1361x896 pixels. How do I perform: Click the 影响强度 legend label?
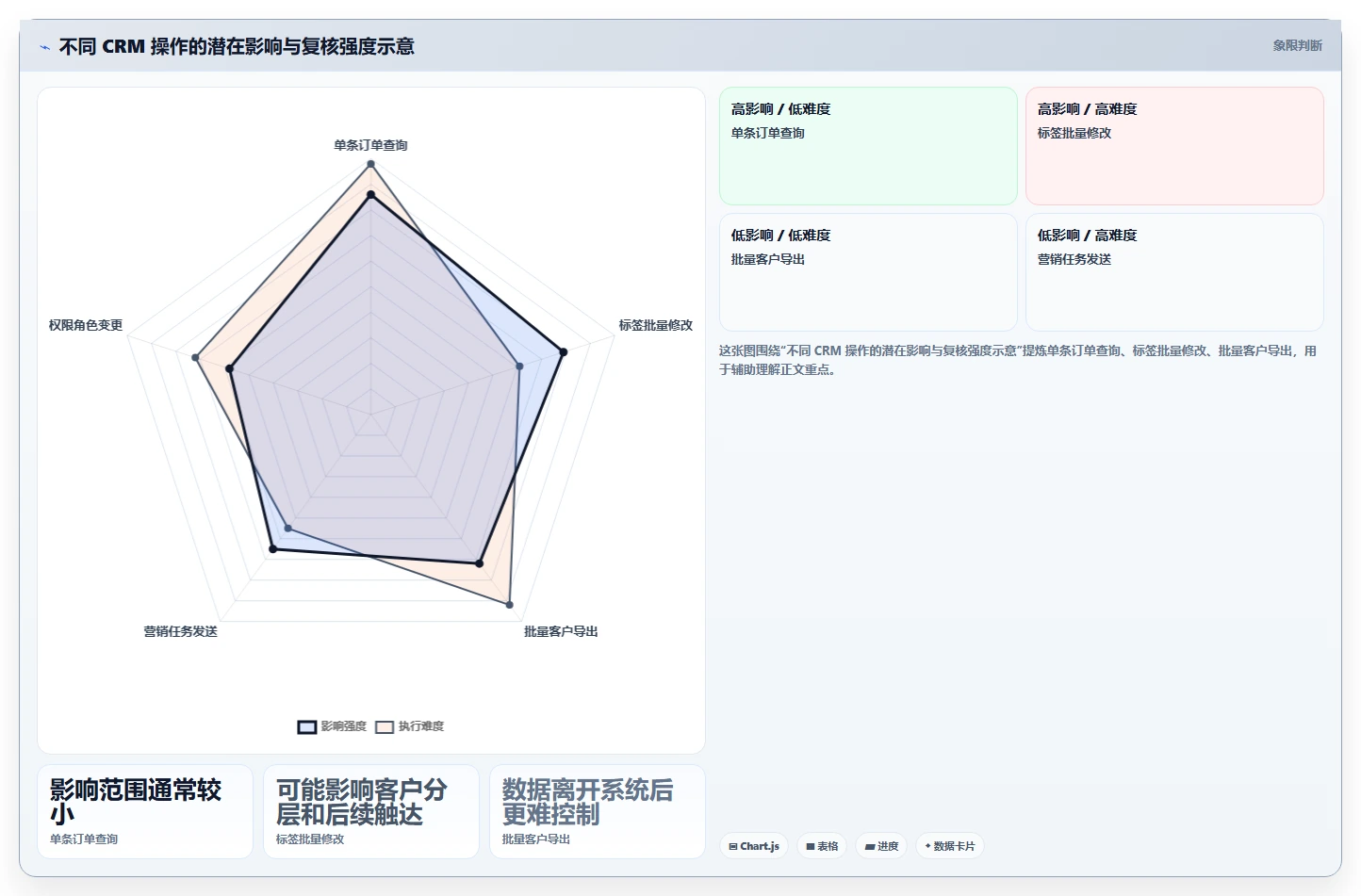coord(343,726)
